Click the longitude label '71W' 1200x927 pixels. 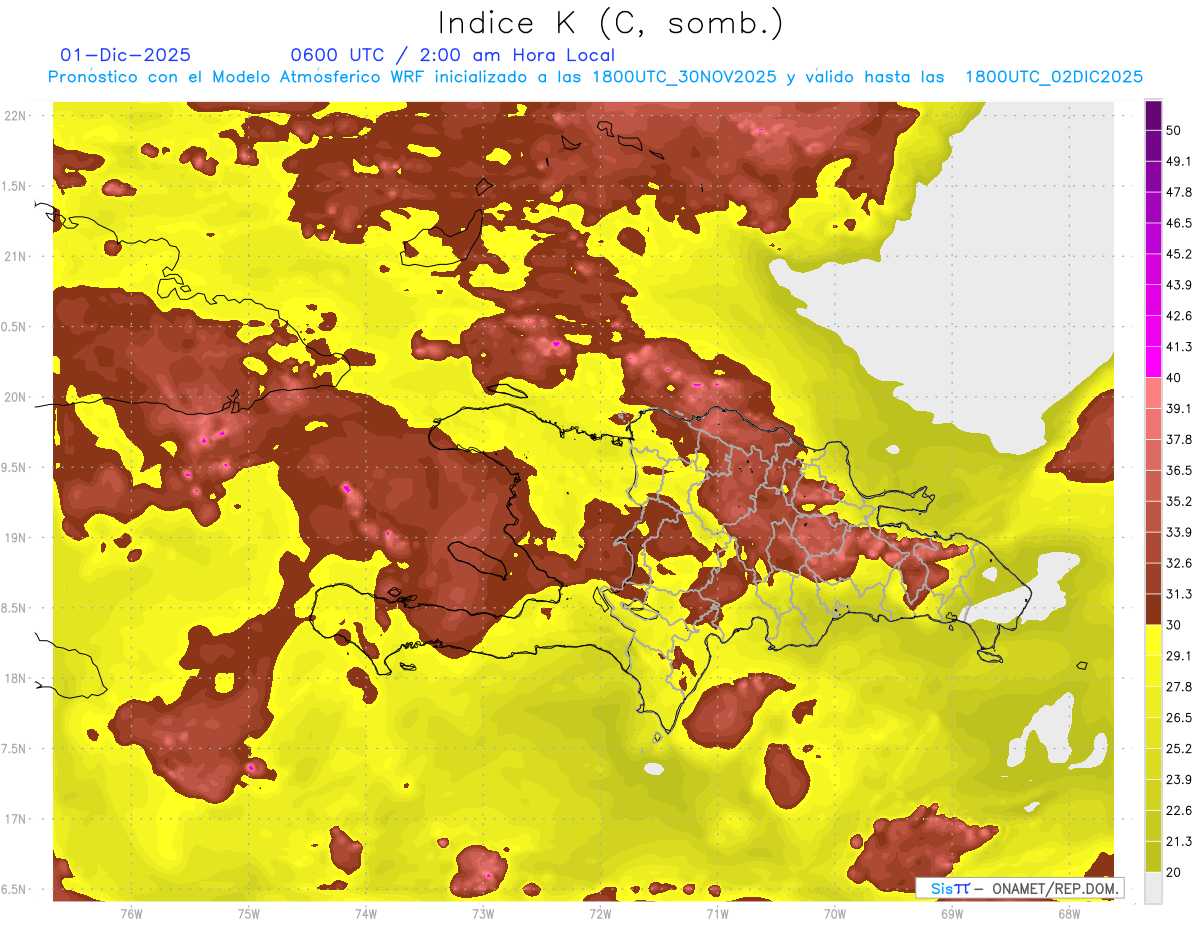pos(717,914)
